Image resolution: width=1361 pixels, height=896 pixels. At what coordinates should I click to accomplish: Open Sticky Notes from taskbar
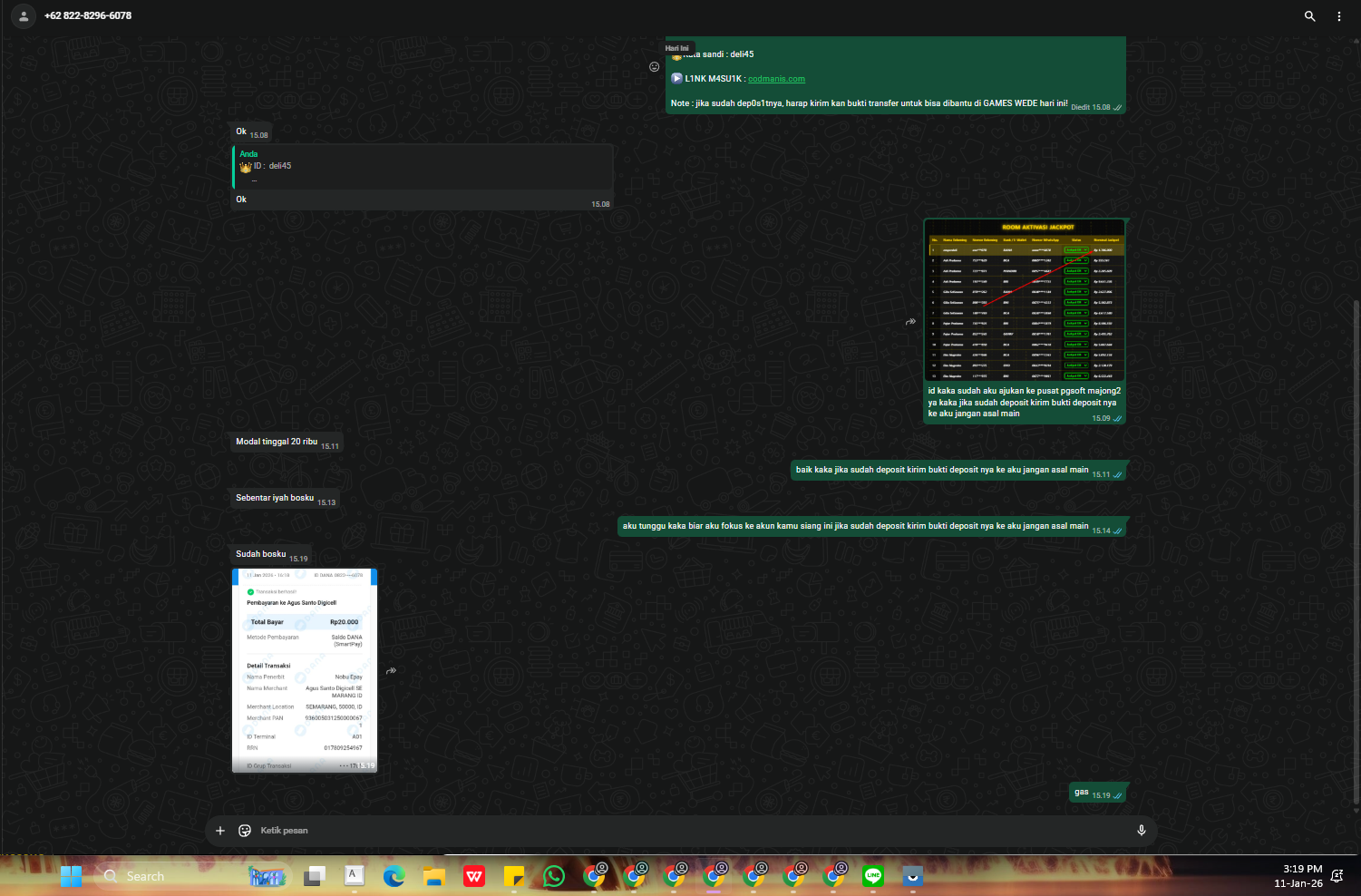(514, 876)
